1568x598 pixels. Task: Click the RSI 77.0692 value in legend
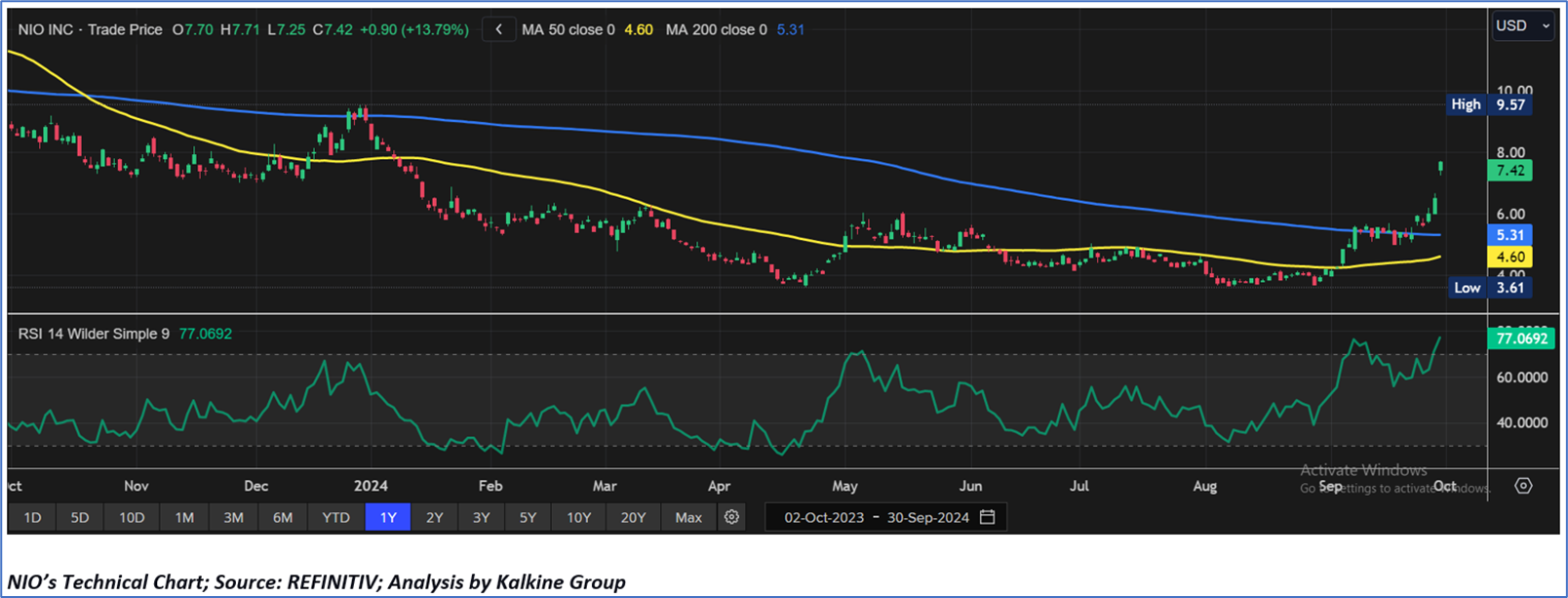(206, 334)
